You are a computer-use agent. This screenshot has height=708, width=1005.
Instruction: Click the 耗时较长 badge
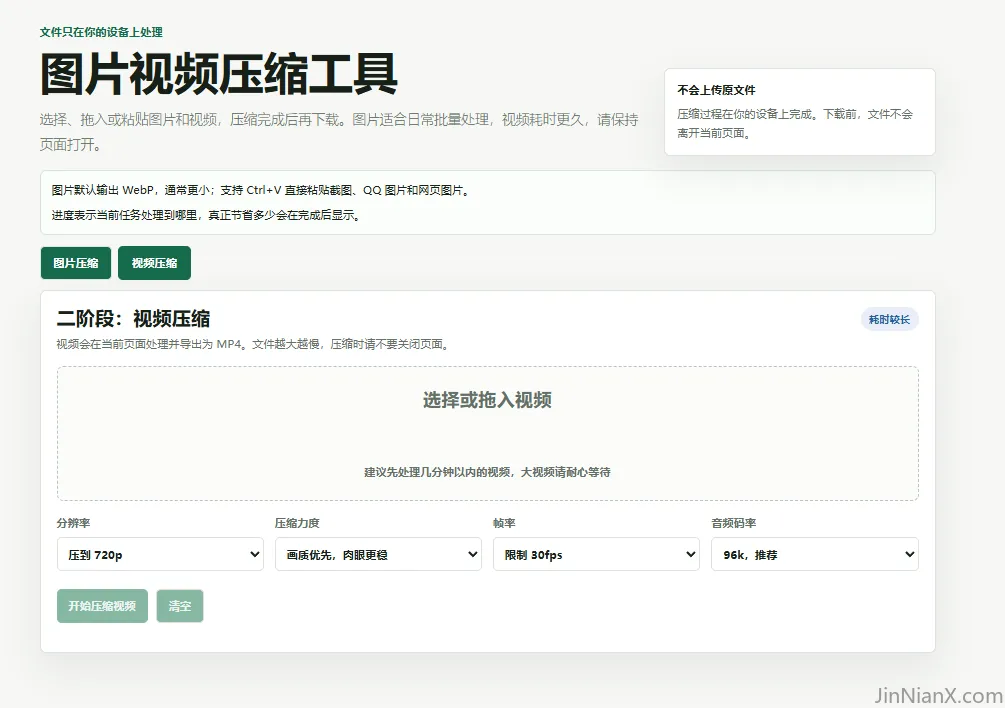coord(890,319)
